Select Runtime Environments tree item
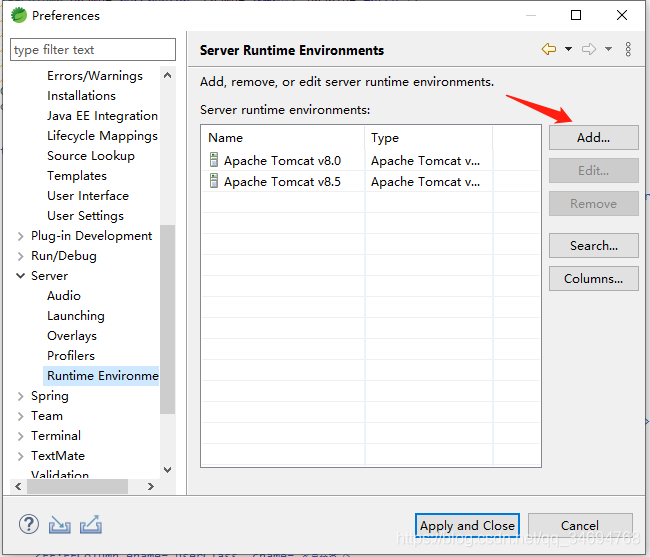This screenshot has width=650, height=557. pyautogui.click(x=101, y=376)
